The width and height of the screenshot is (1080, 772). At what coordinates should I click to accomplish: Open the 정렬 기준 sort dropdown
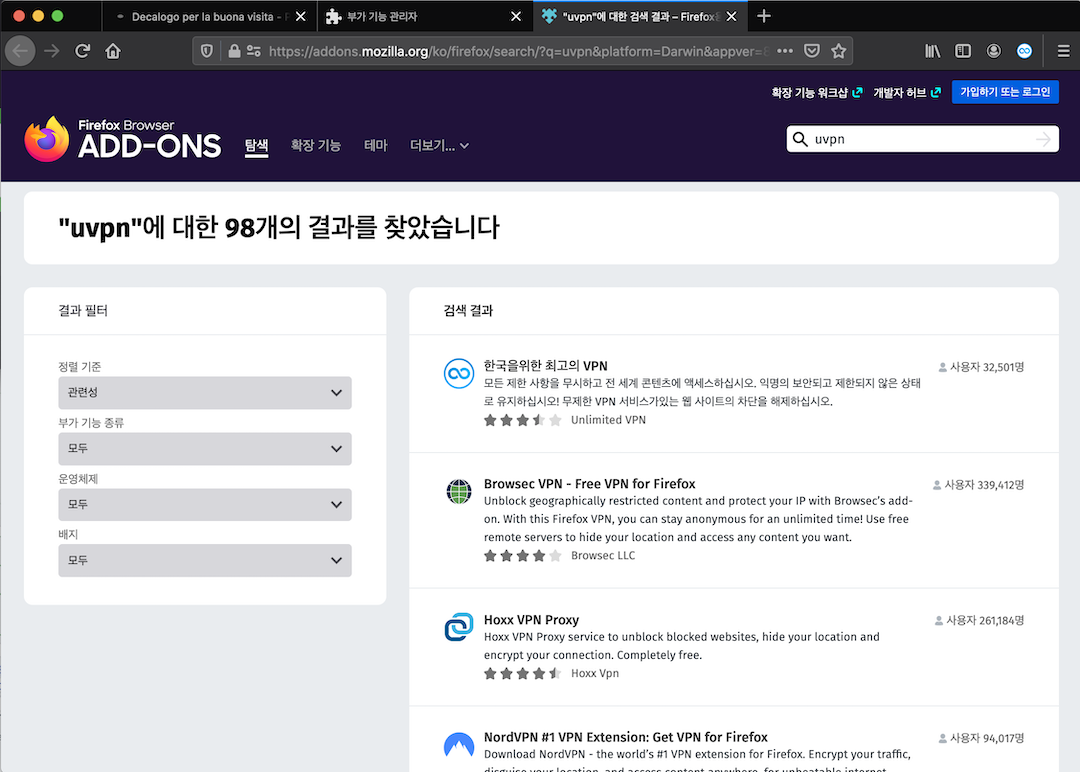(x=205, y=393)
